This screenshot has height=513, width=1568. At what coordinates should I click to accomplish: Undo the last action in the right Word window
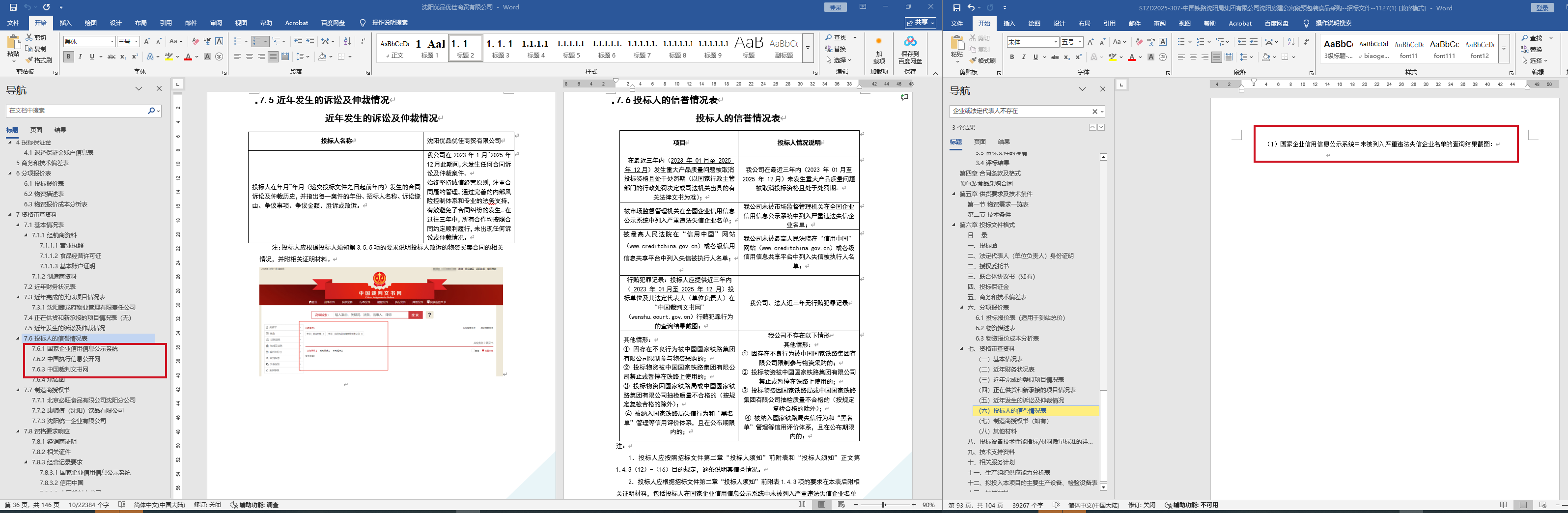(x=971, y=7)
